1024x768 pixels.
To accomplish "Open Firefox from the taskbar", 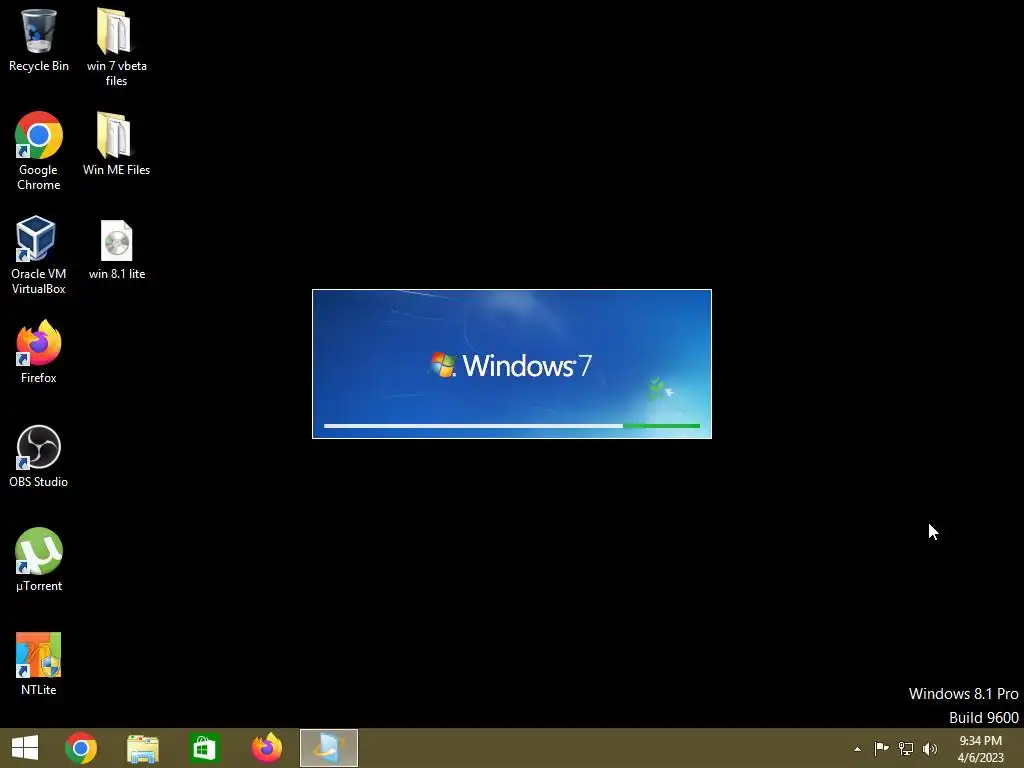I will click(x=266, y=748).
